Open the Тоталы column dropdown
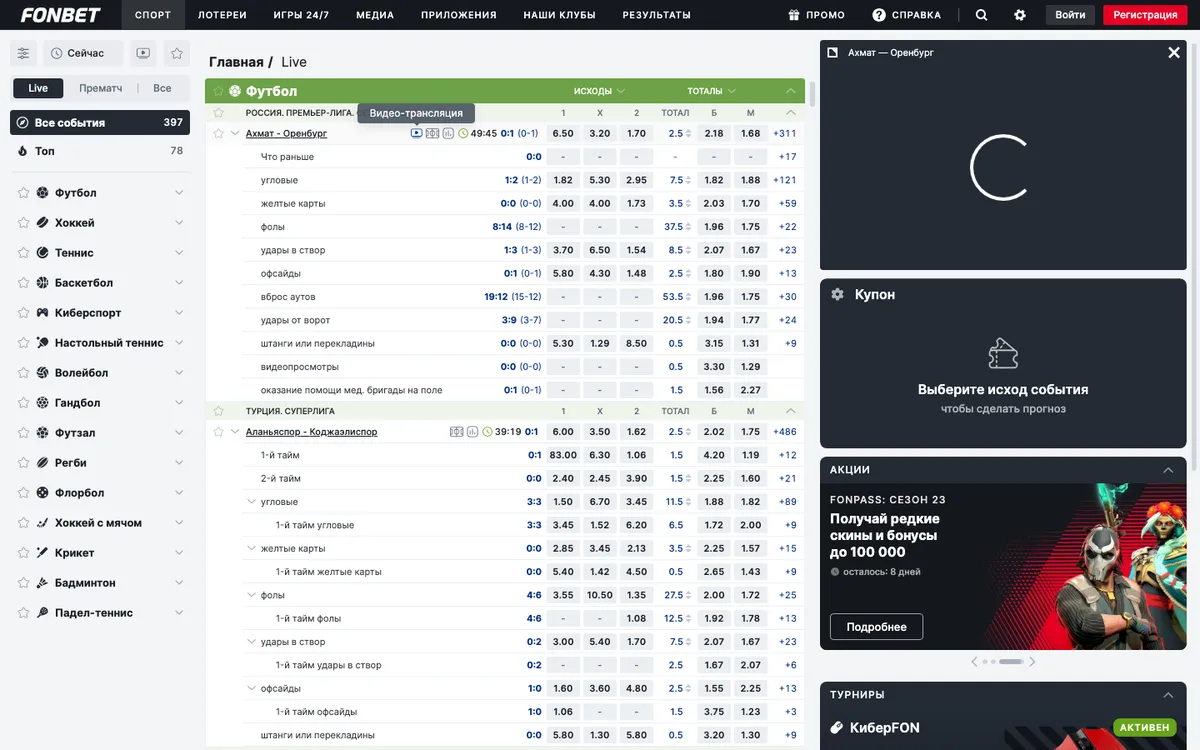This screenshot has height=750, width=1200. click(712, 91)
